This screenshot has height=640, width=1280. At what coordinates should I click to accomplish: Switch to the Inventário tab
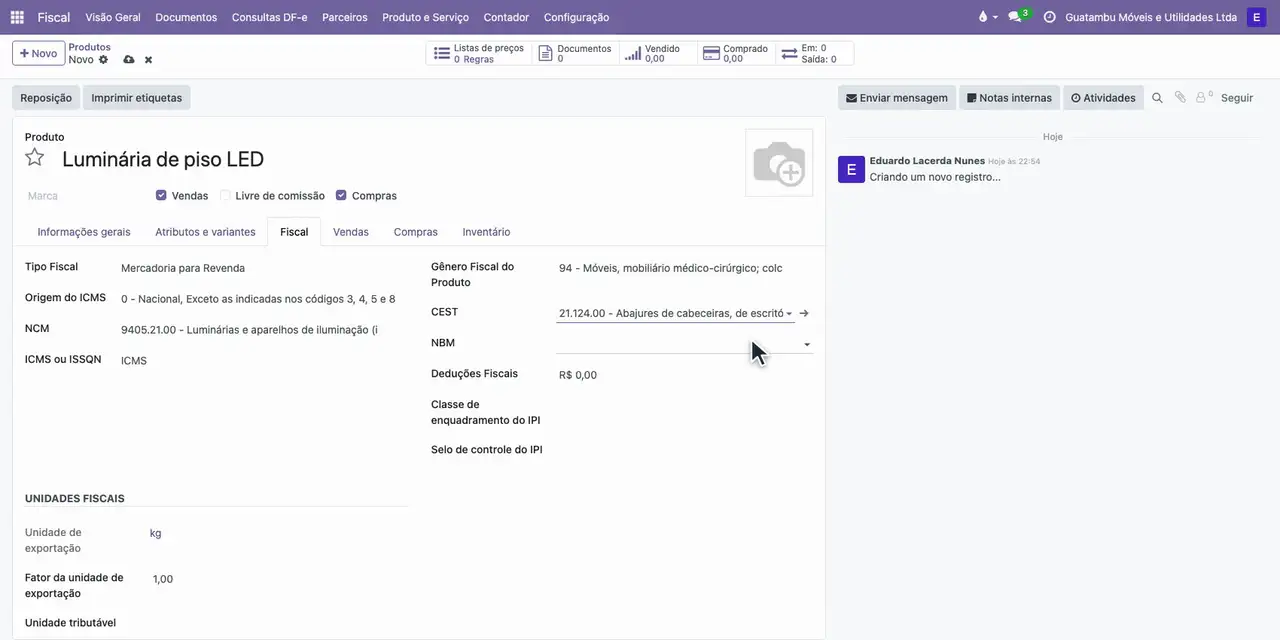tap(486, 232)
